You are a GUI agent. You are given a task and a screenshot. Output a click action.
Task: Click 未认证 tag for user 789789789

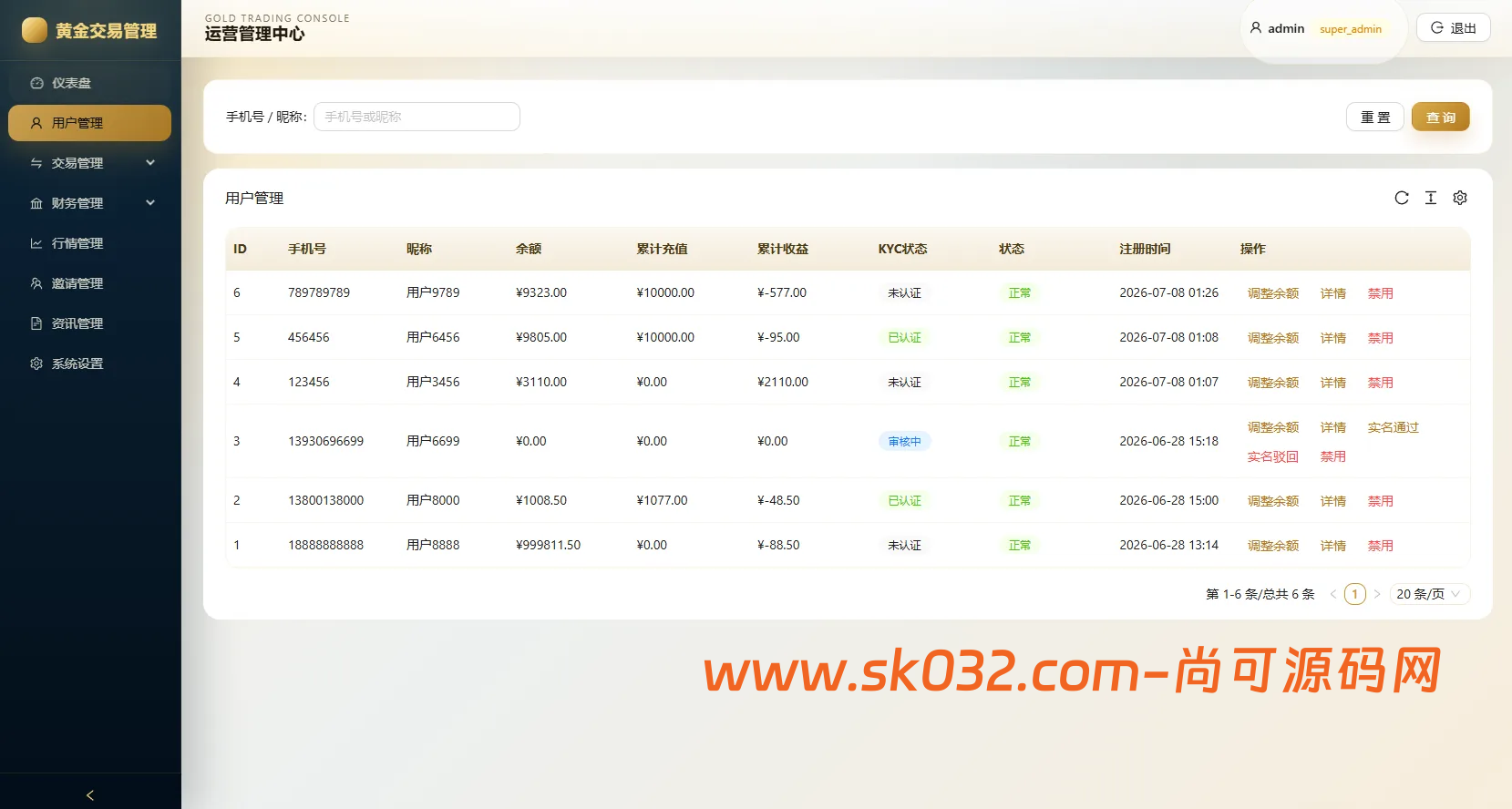904,293
